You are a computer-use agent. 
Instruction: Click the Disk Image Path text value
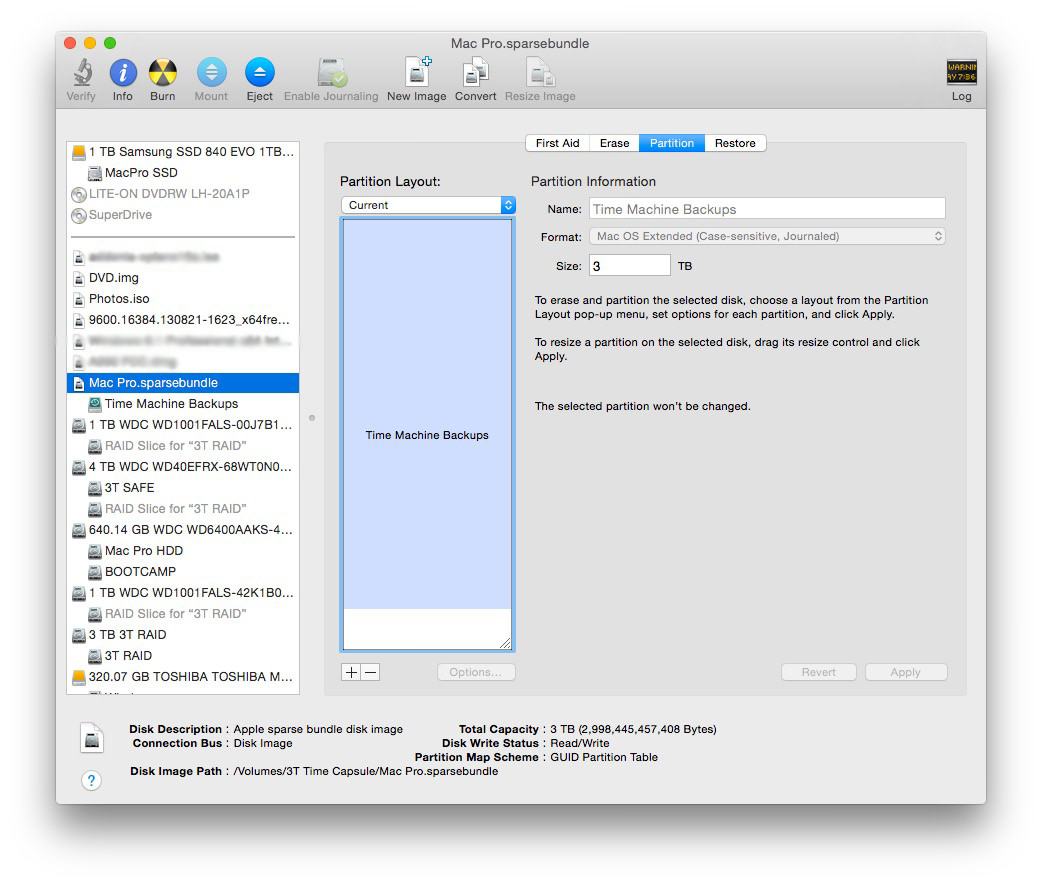point(366,771)
